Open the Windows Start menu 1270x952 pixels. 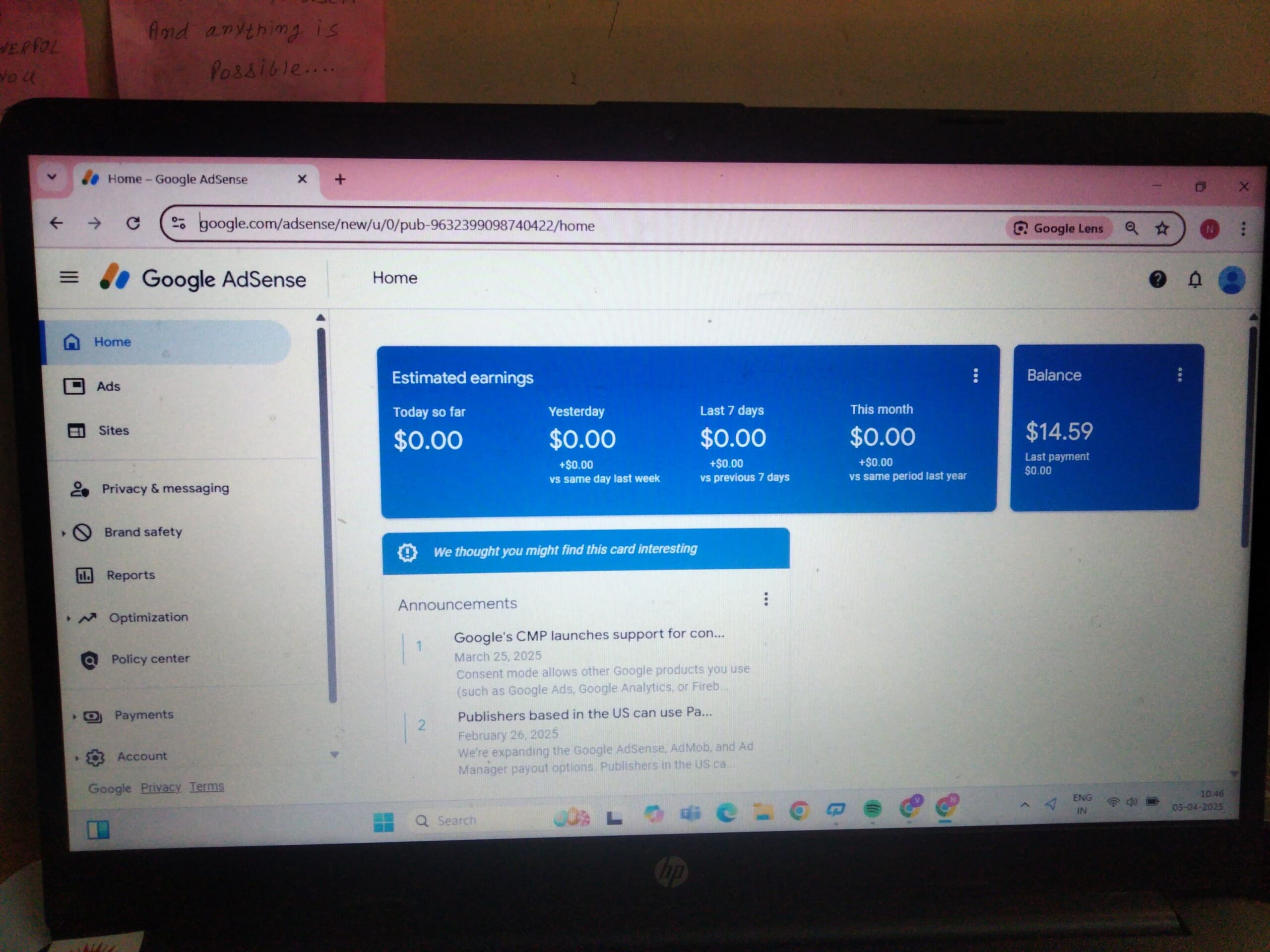(383, 822)
